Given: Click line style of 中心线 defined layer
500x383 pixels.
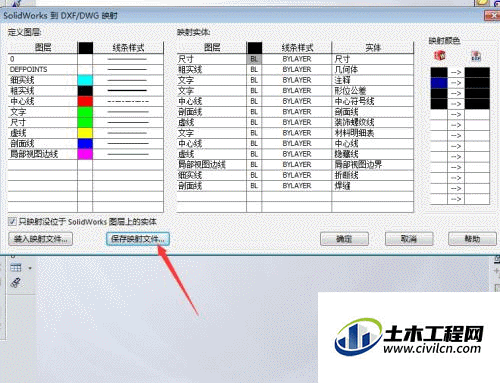Looking at the screenshot, I should pyautogui.click(x=128, y=101).
